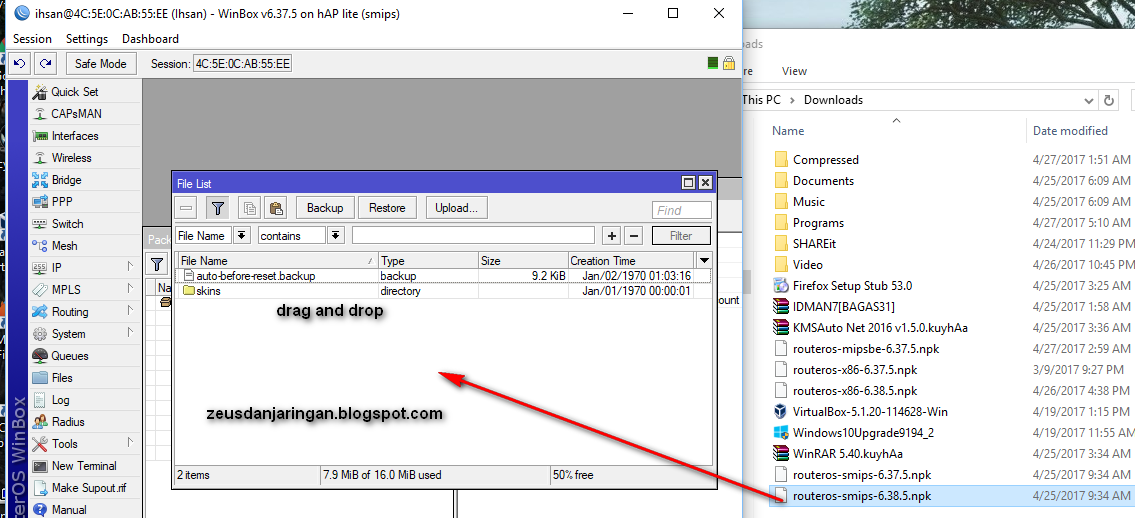Viewport: 1135px width, 518px height.
Task: Open CAPsMAN from sidebar
Action: click(x=76, y=114)
